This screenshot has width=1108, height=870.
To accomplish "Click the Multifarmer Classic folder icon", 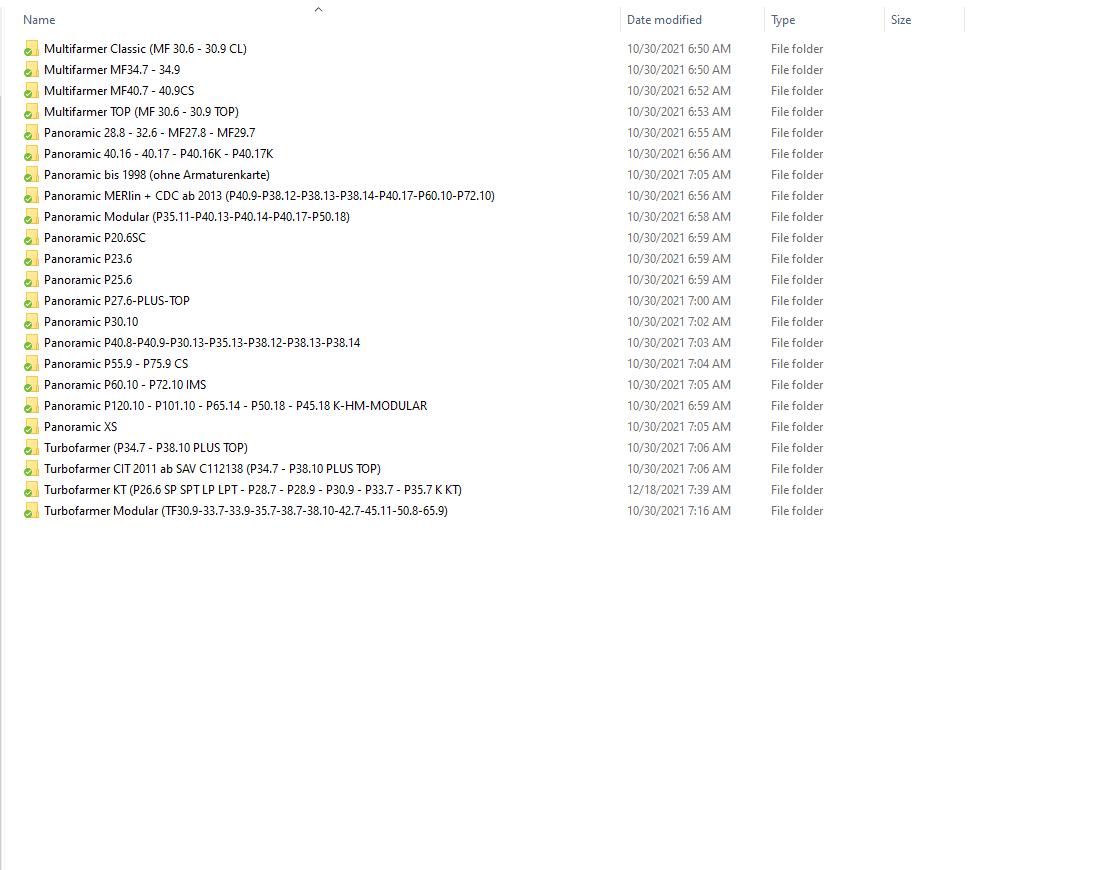I will click(31, 49).
